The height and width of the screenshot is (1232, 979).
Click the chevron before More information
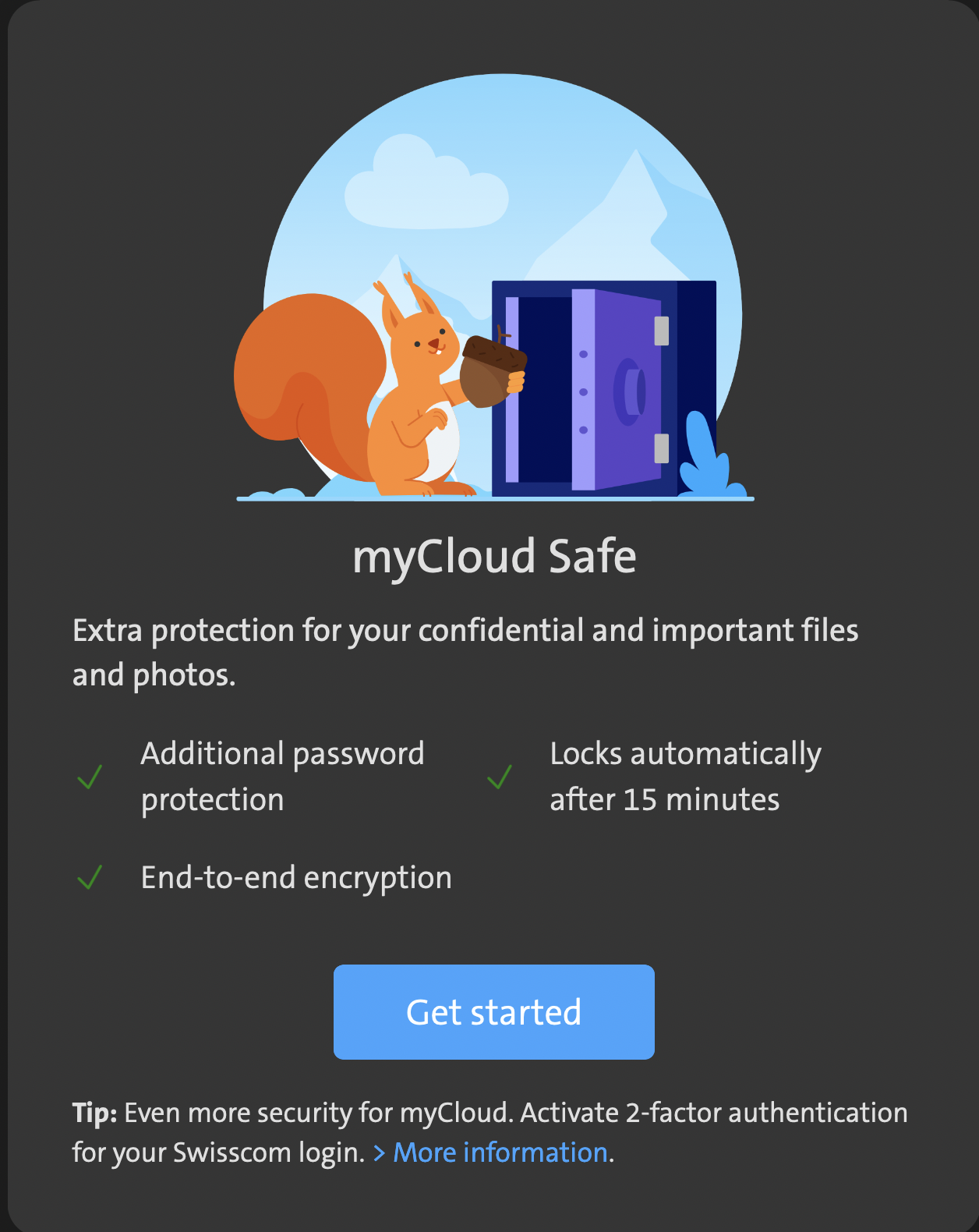380,1152
